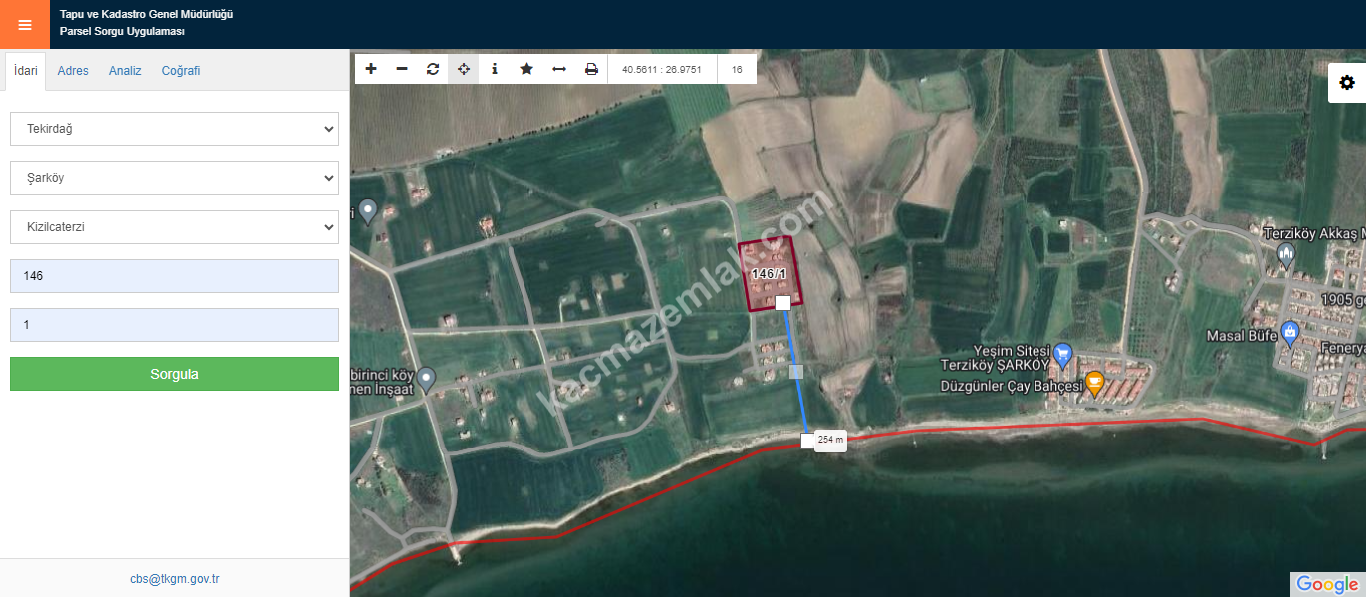
Task: Click the Yeşim Sitesi map marker
Action: point(1063,352)
